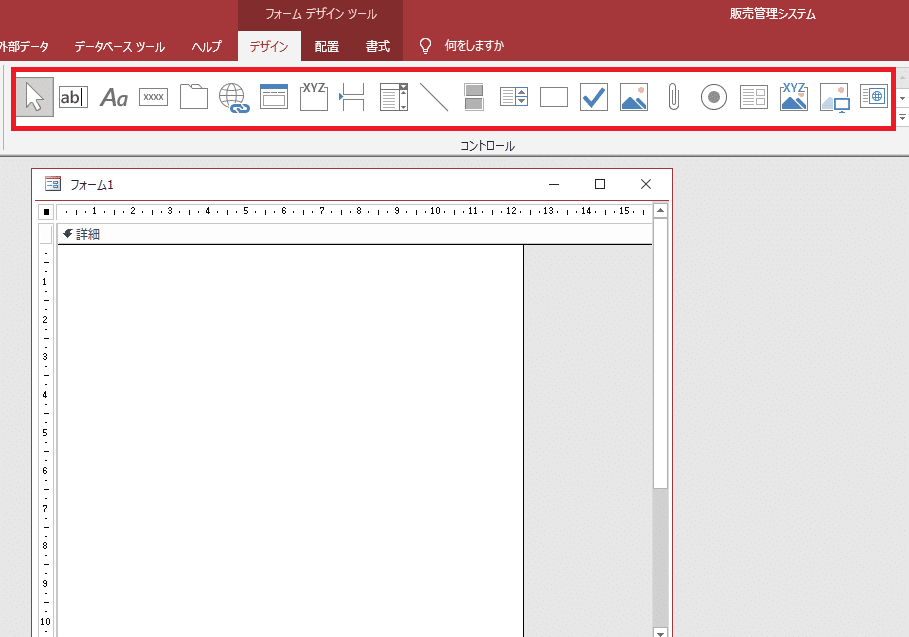
Task: Select the Unbound Object Frame control
Action: click(634, 97)
